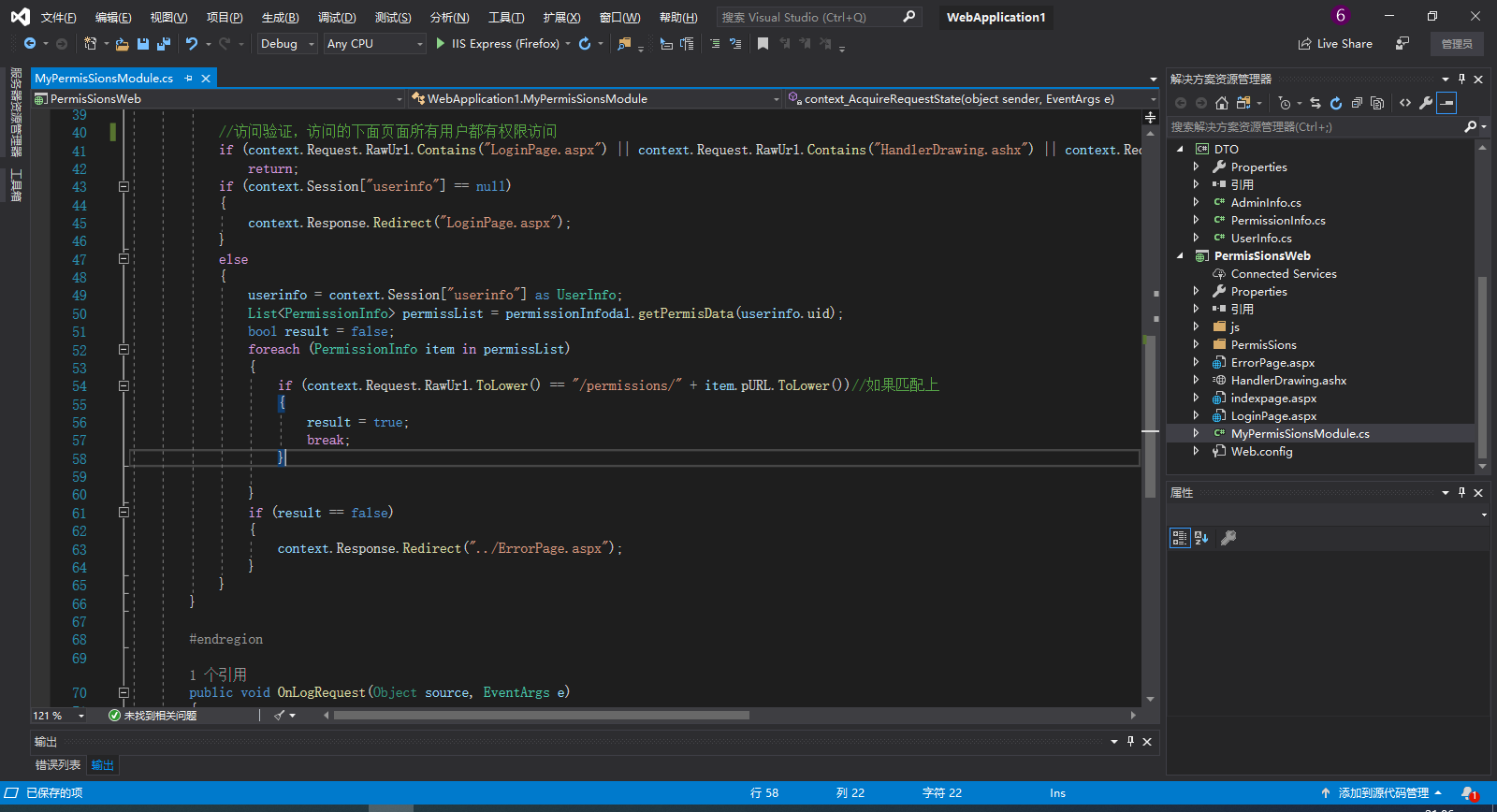The height and width of the screenshot is (812, 1497).
Task: Switch to the 错误列表 tab
Action: click(58, 765)
